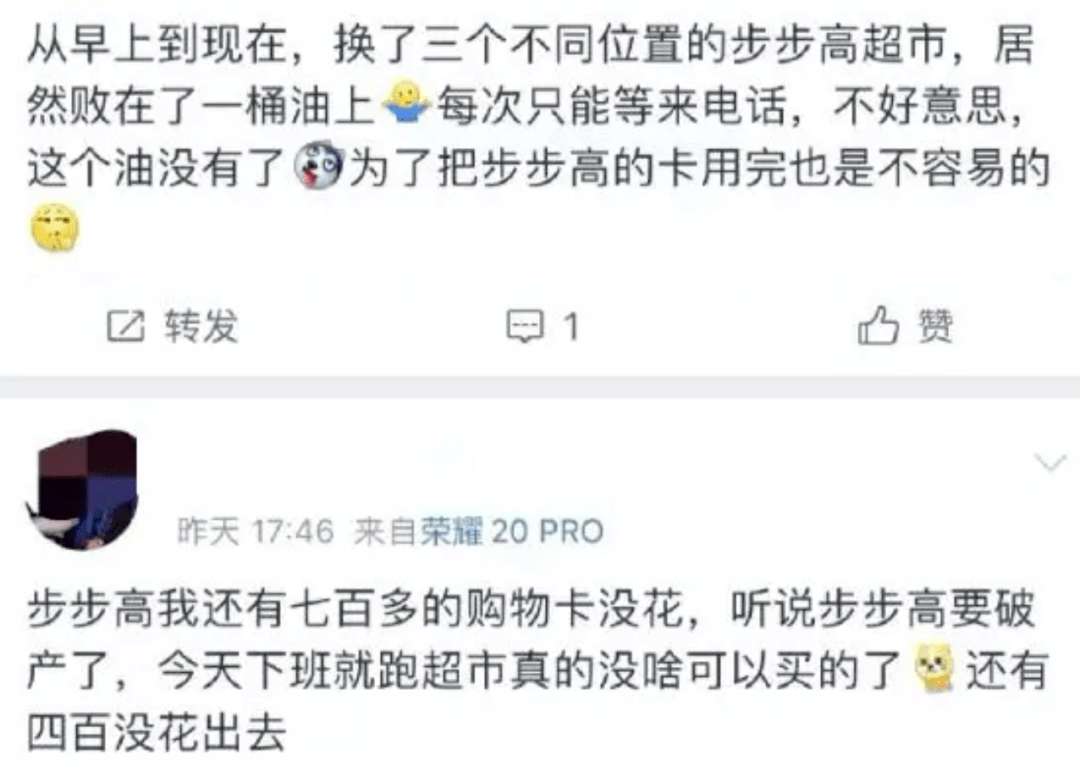Tap the yellow dog emoji in second post

(933, 667)
